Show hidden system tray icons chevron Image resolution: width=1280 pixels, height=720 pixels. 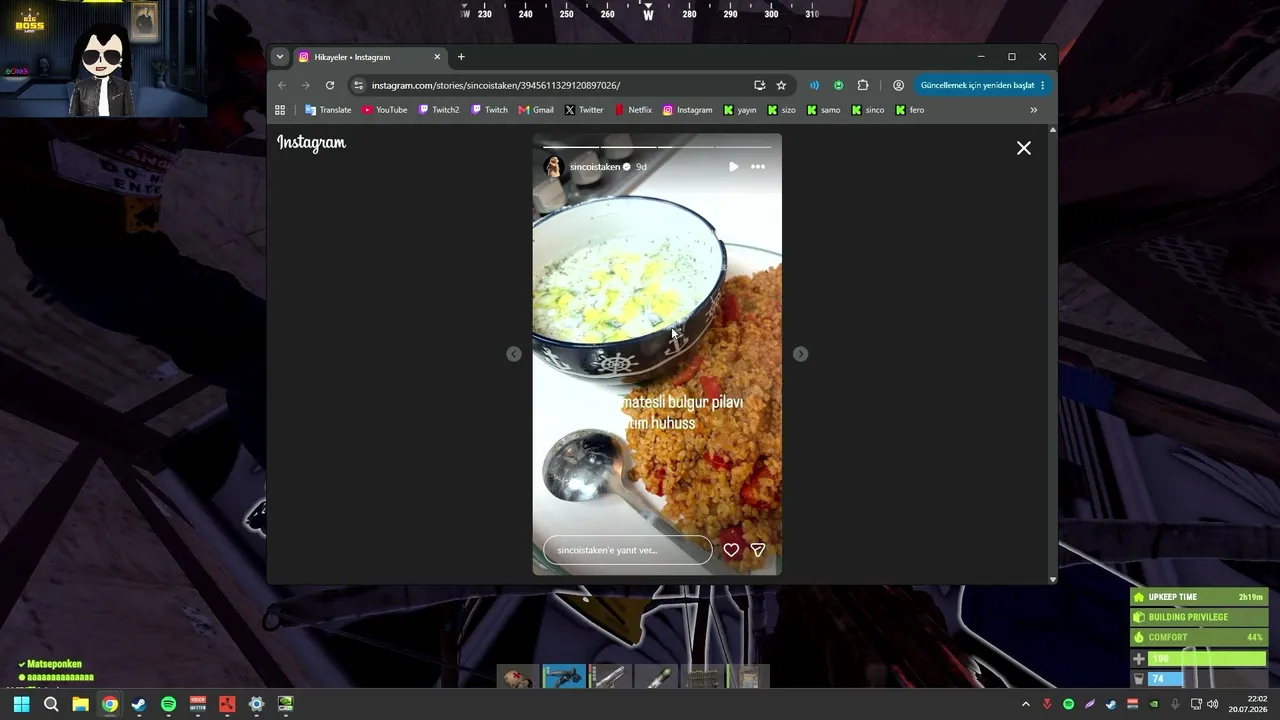click(1025, 704)
